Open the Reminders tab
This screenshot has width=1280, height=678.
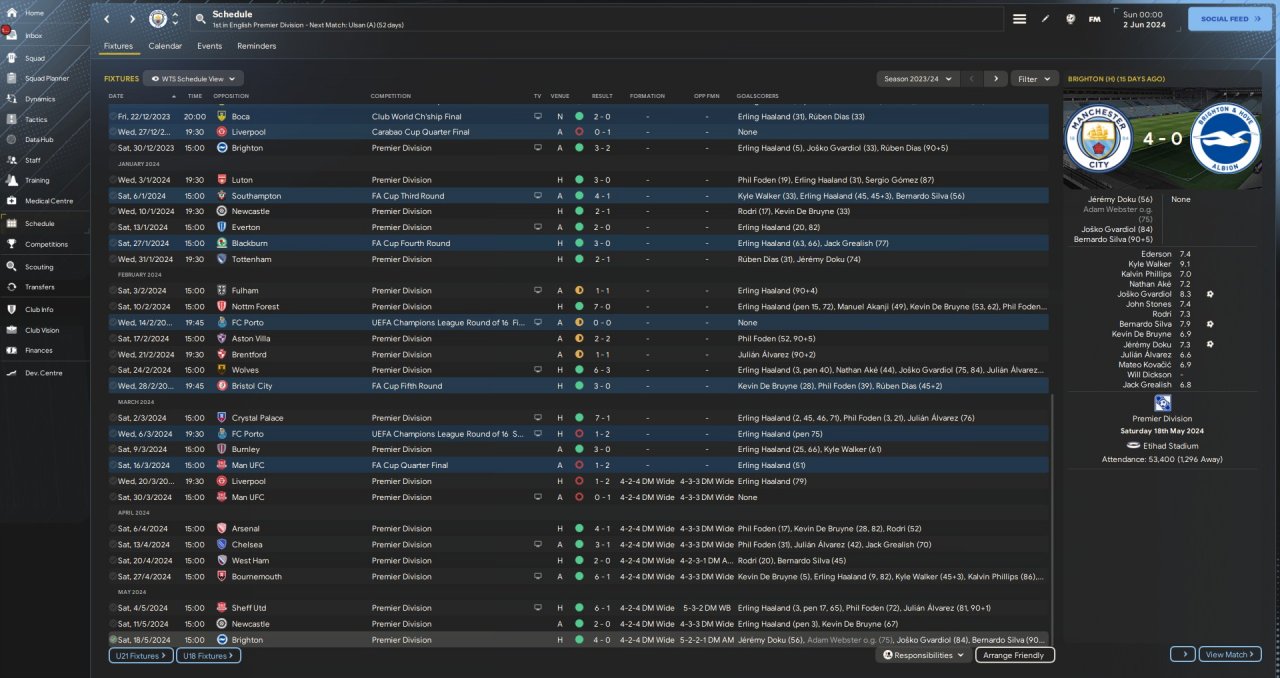(x=256, y=46)
